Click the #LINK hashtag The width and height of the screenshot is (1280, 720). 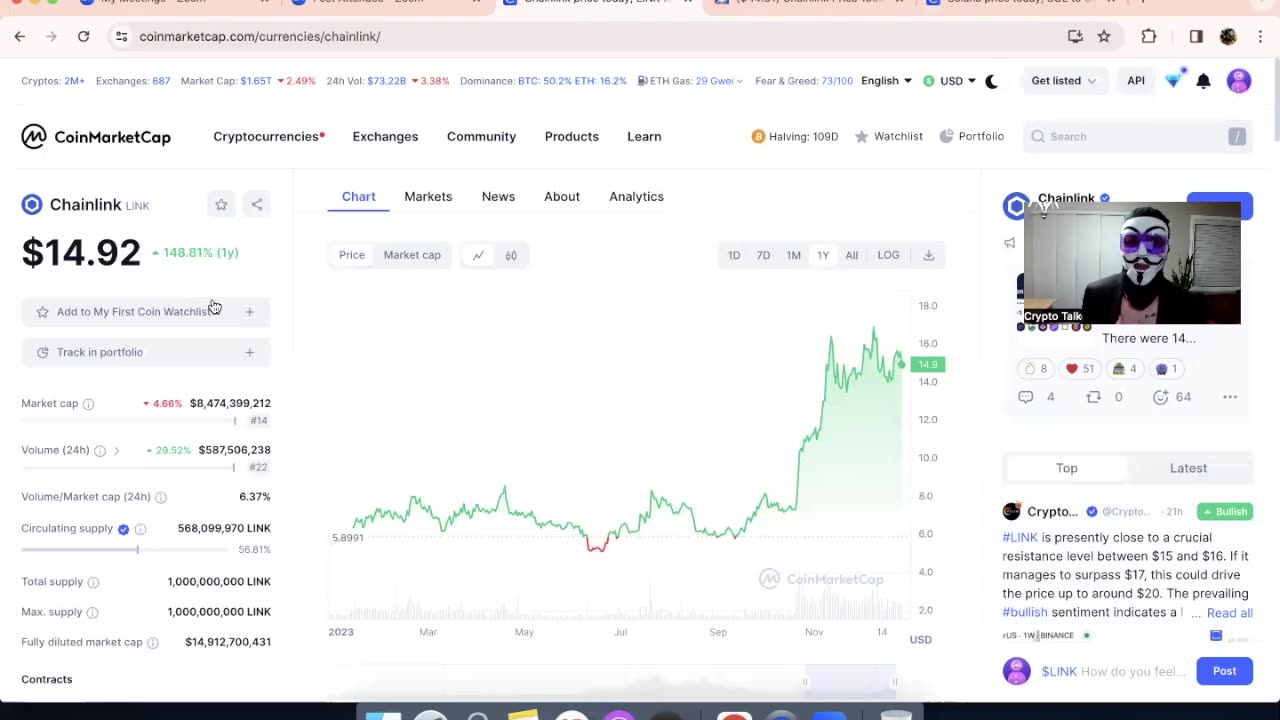pyautogui.click(x=1020, y=538)
